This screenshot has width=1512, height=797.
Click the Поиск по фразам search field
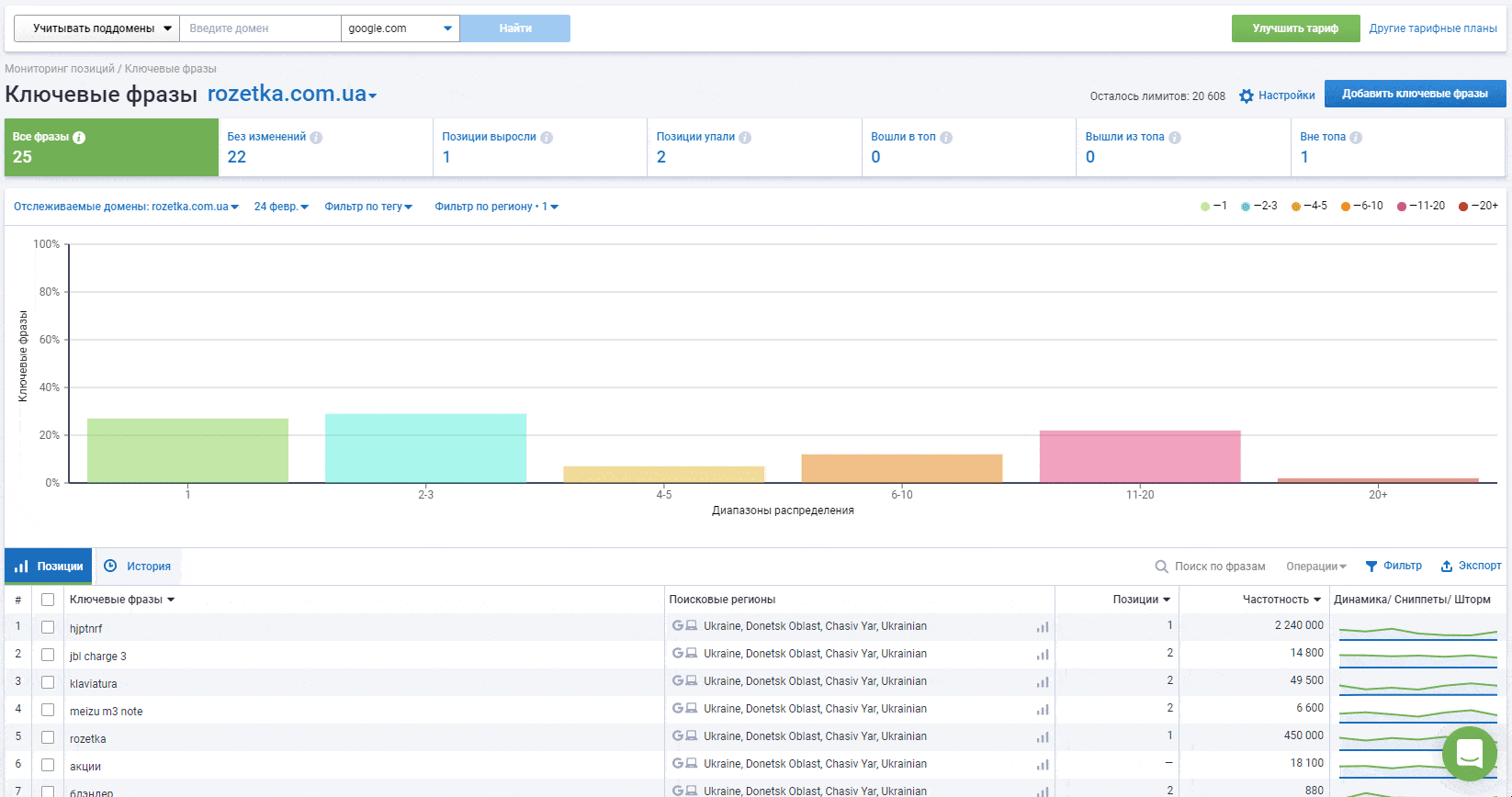1220,567
